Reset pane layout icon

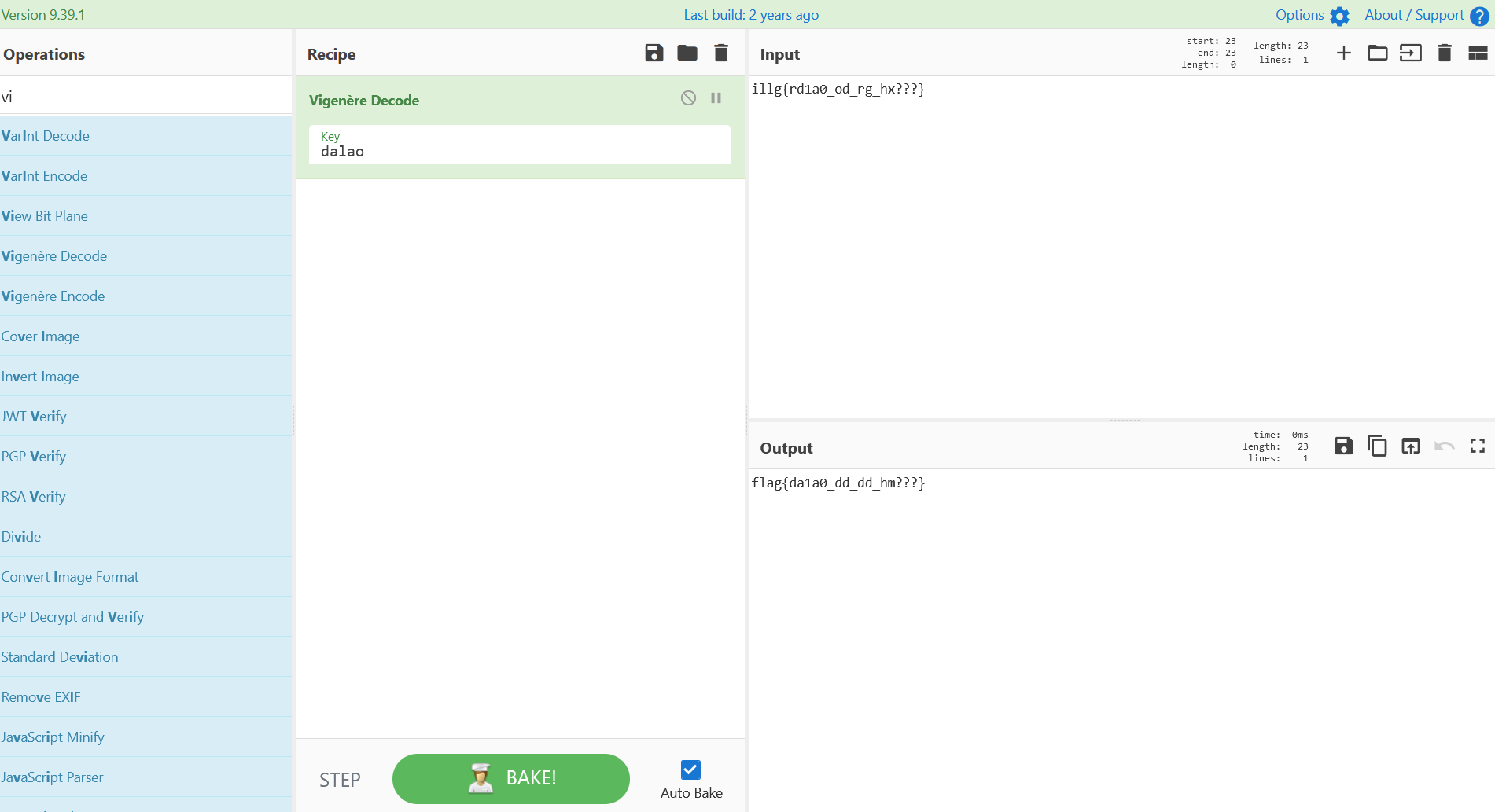(x=1478, y=53)
